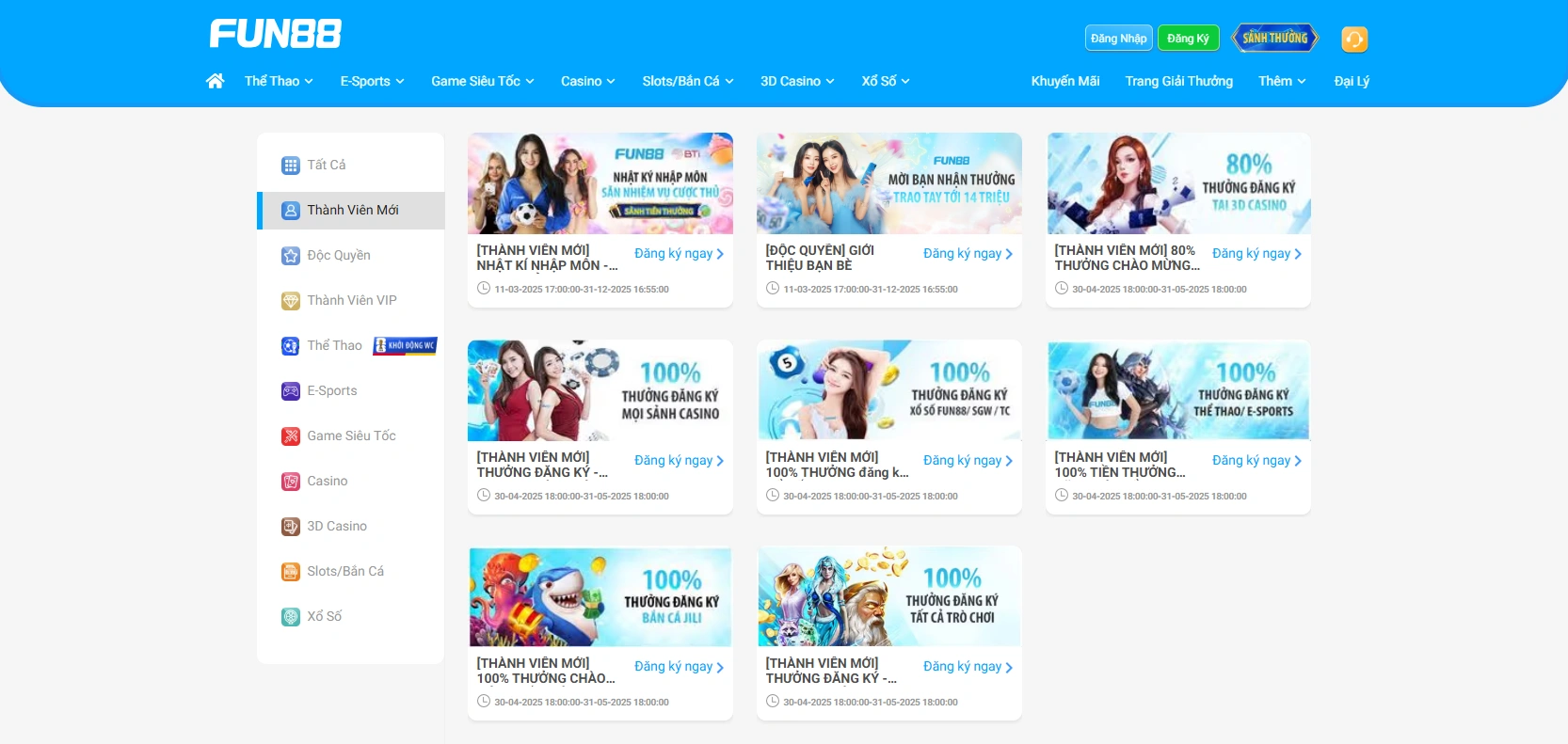Click the FUN88 logo

click(x=276, y=34)
